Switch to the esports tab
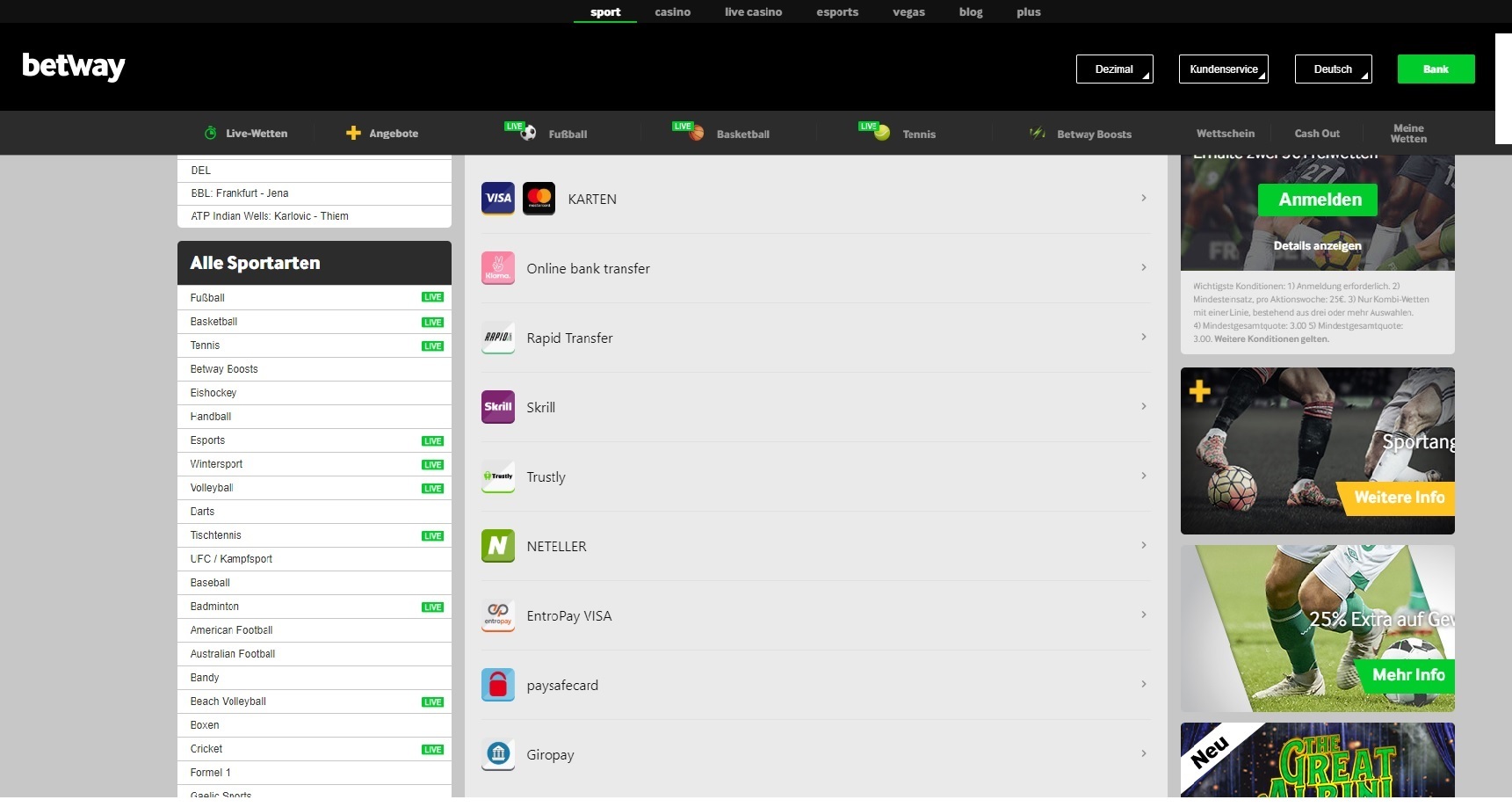This screenshot has width=1512, height=807. 837,12
